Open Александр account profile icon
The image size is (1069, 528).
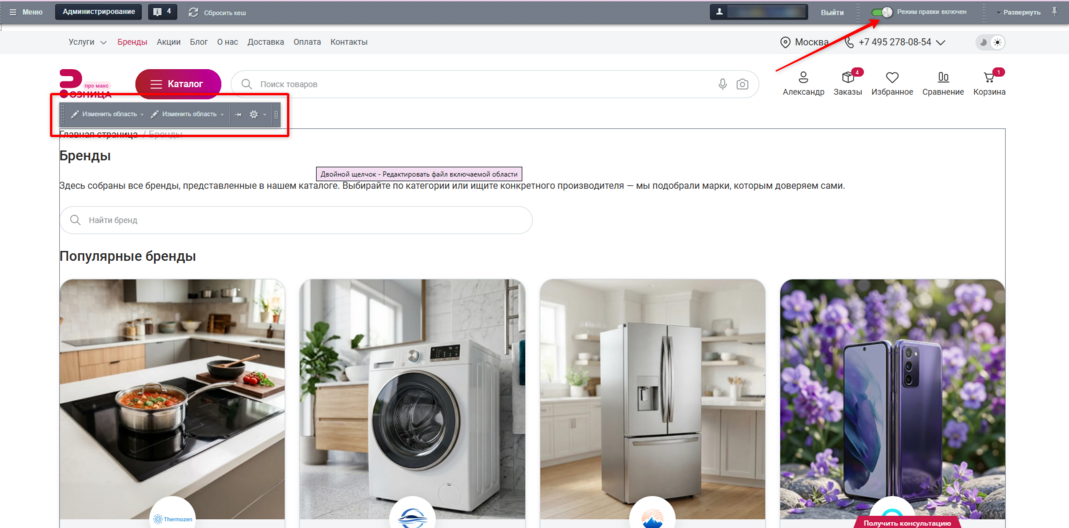click(x=803, y=84)
